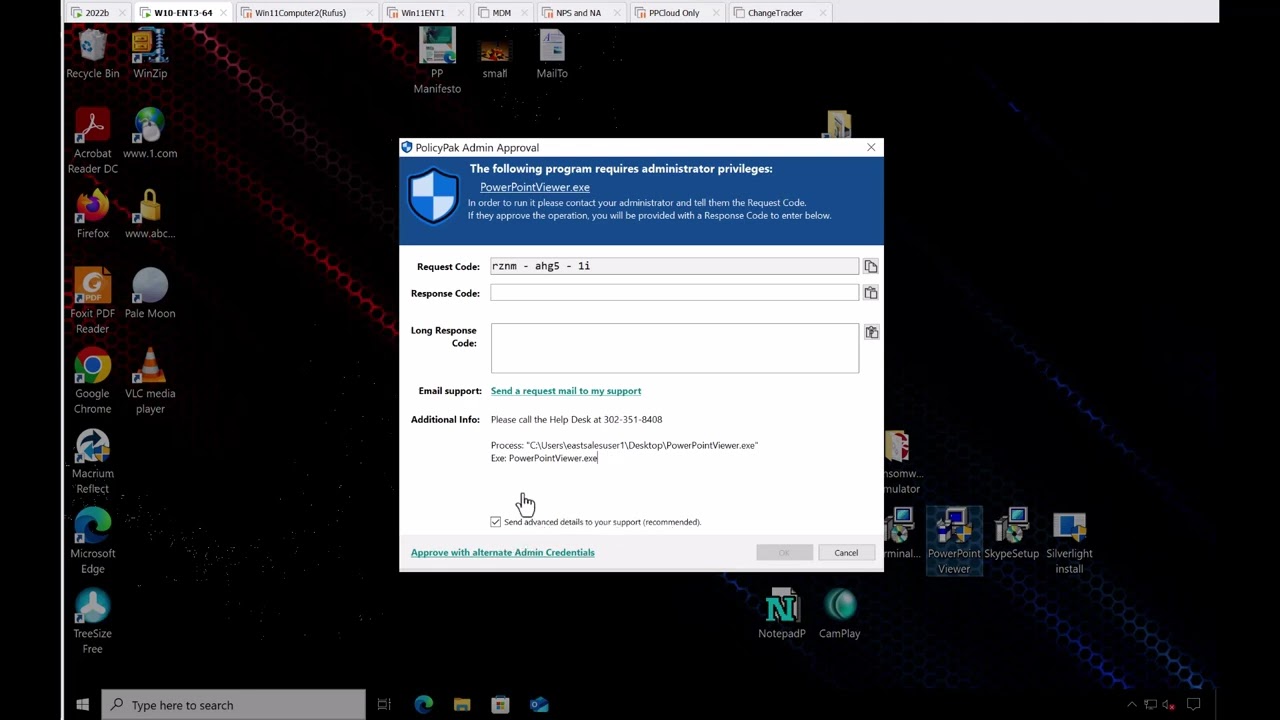Paste into the Long Response Code box
This screenshot has width=1280, height=720.
click(871, 332)
